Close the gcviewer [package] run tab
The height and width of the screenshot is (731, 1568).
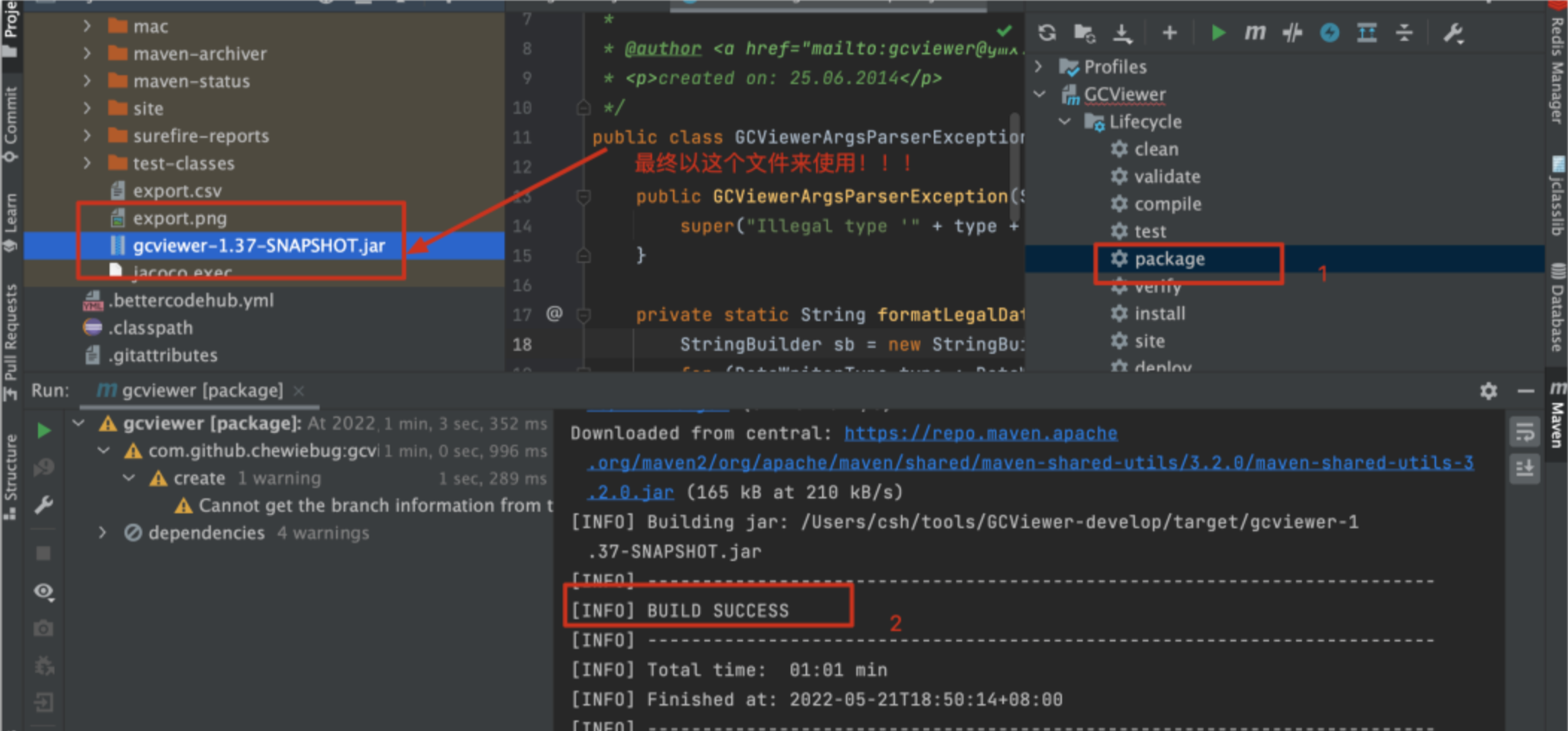click(299, 390)
